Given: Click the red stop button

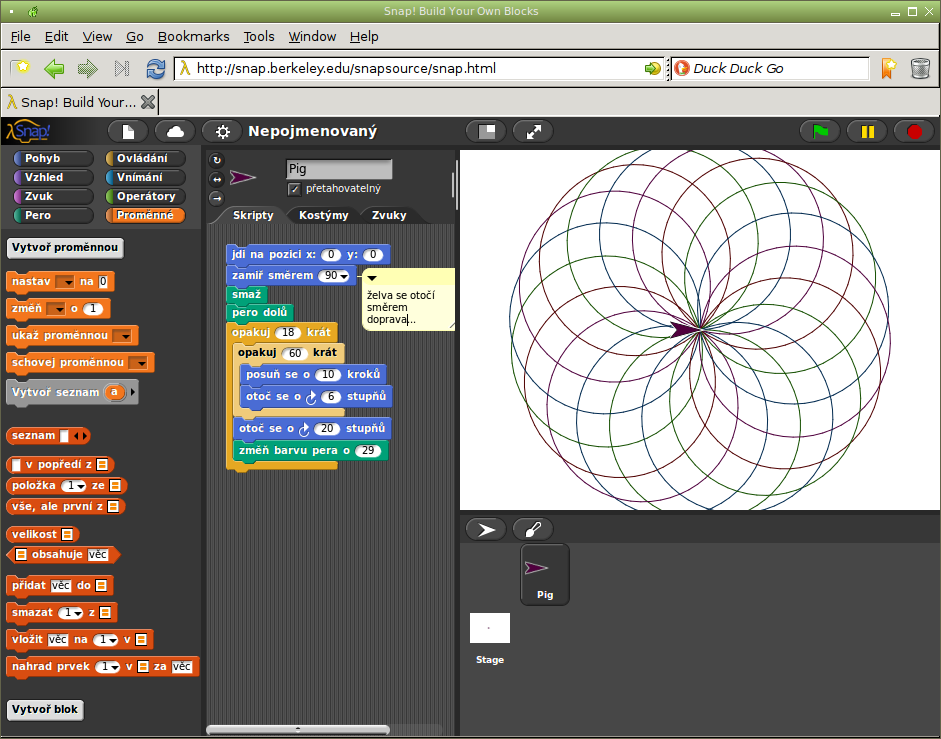Looking at the screenshot, I should pyautogui.click(x=913, y=132).
